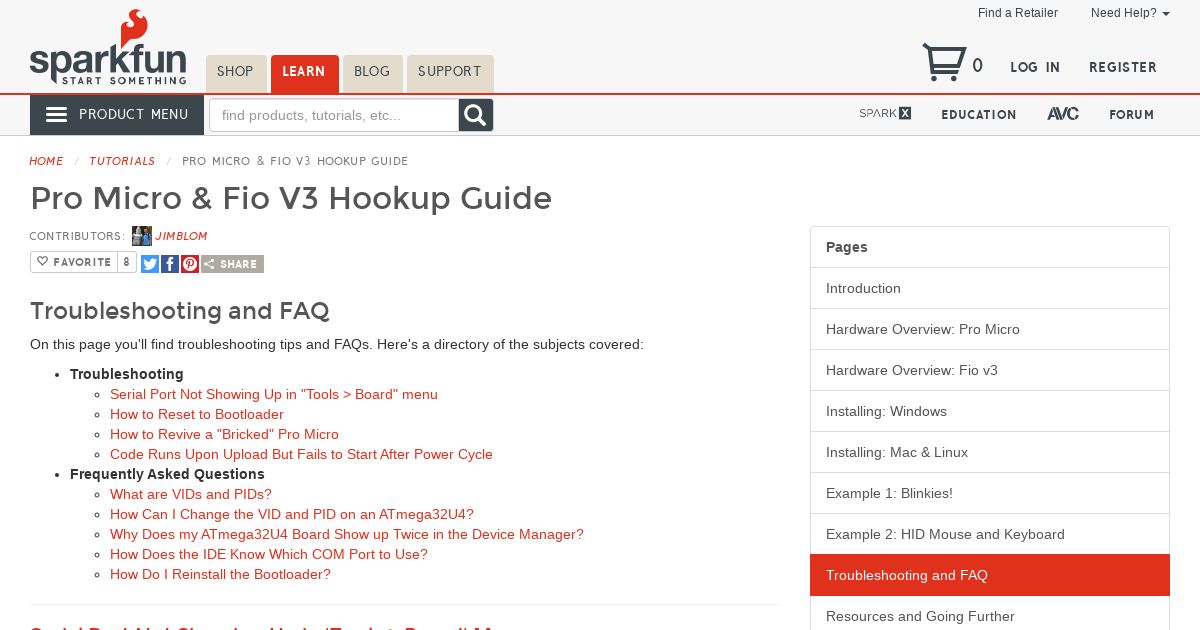Screen dimensions: 1200x630
Task: Click Register
Action: [x=1123, y=67]
